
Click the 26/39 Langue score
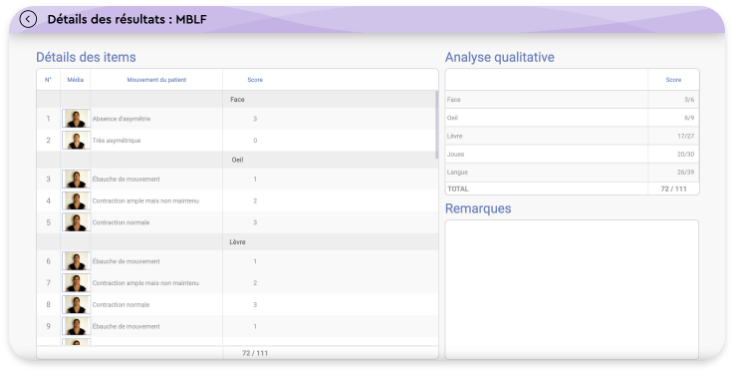click(685, 172)
